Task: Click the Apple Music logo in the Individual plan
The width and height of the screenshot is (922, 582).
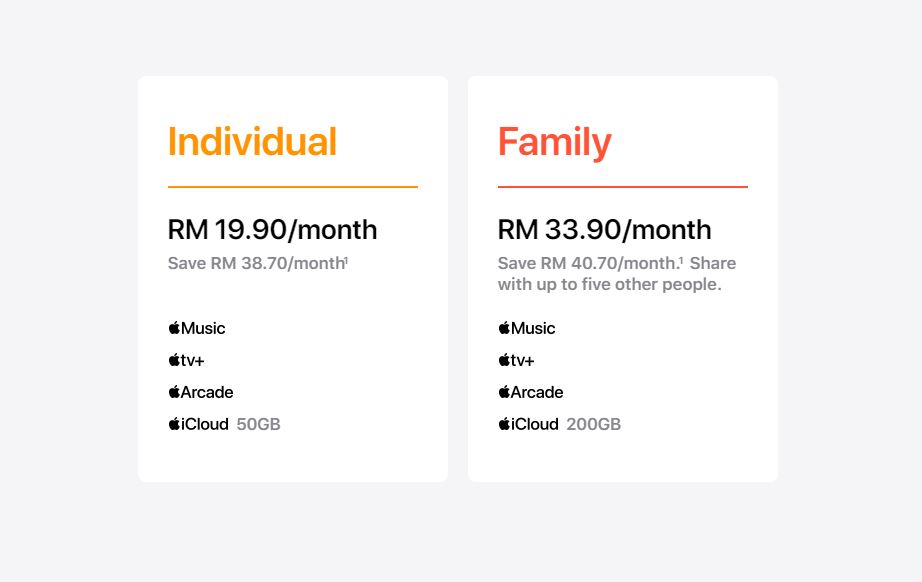Action: (196, 328)
